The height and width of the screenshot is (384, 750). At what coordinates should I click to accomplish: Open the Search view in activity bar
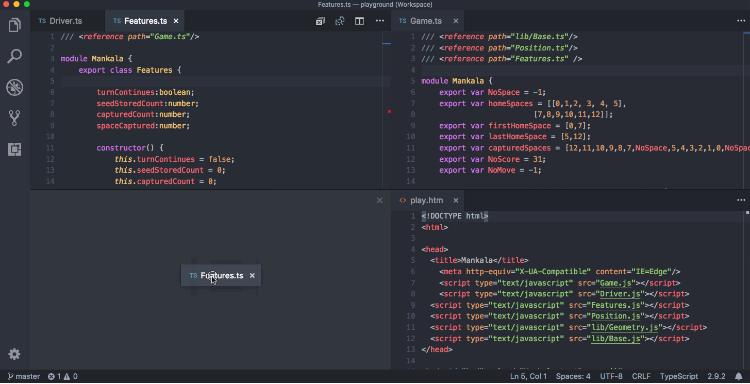15,56
